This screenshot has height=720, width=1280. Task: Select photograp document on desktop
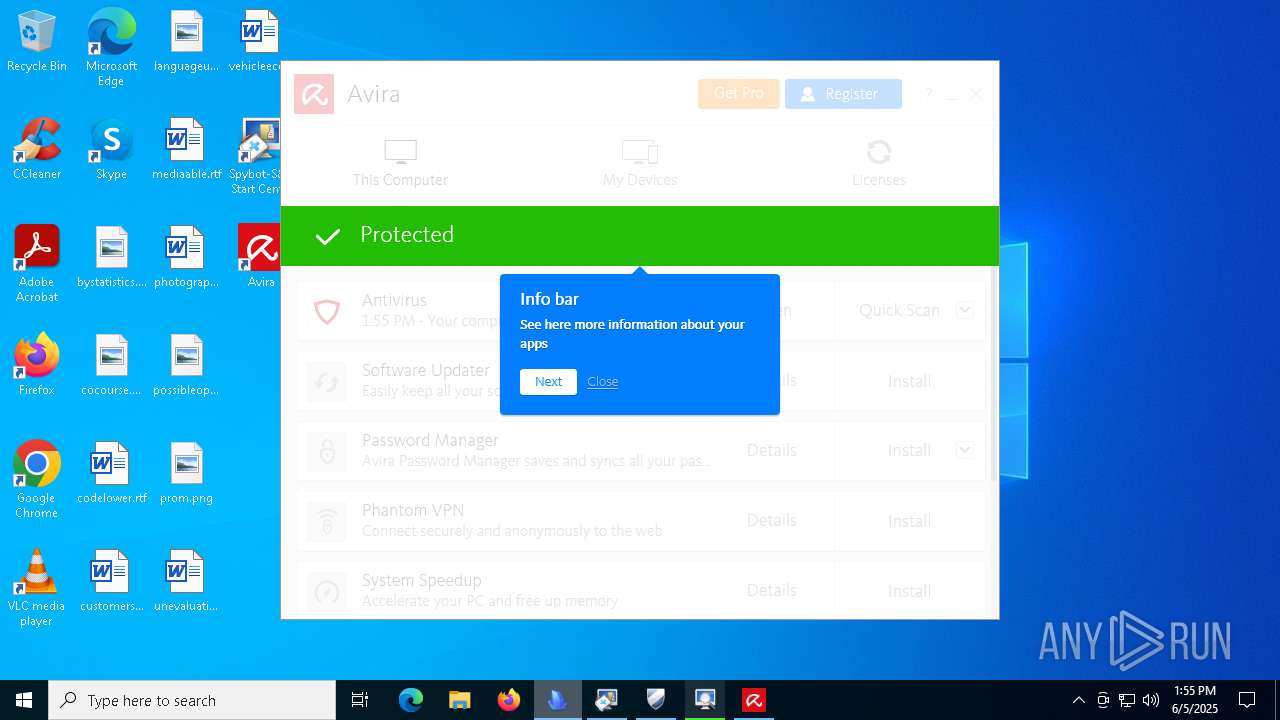186,258
